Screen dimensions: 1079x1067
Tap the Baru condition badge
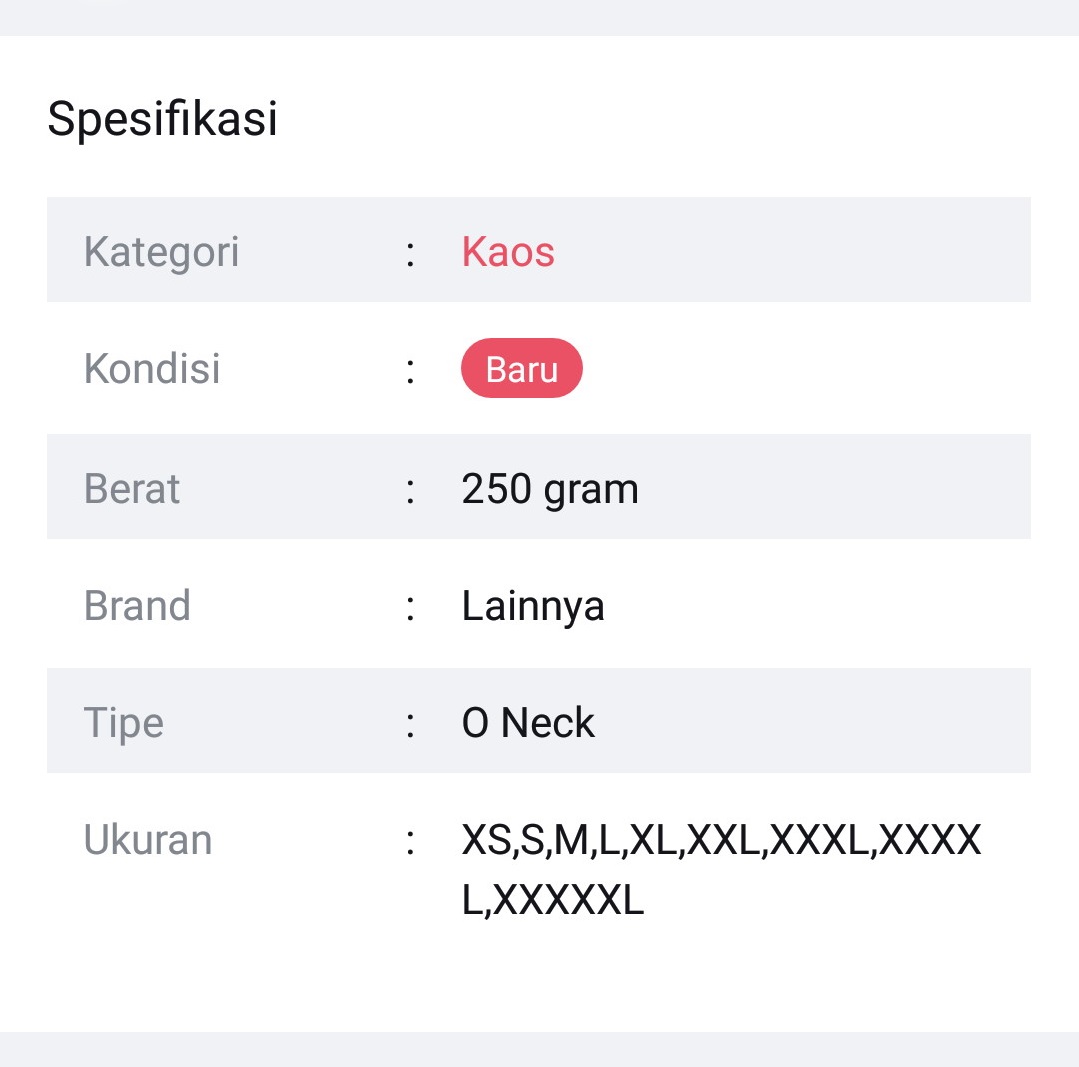point(522,368)
